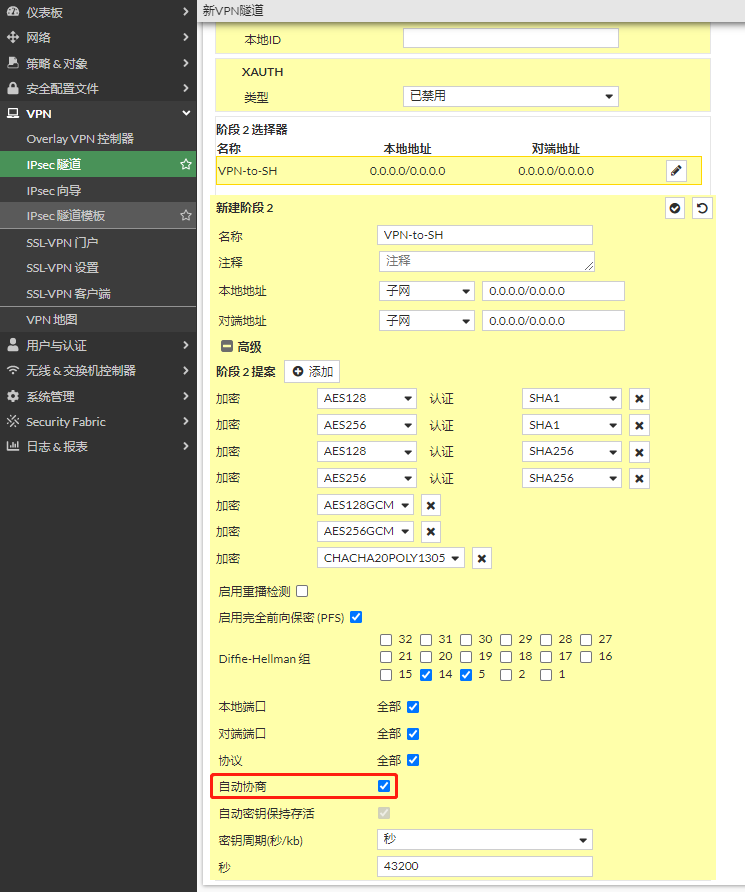
Task: Click the Security Fabric icon
Action: [x=13, y=421]
